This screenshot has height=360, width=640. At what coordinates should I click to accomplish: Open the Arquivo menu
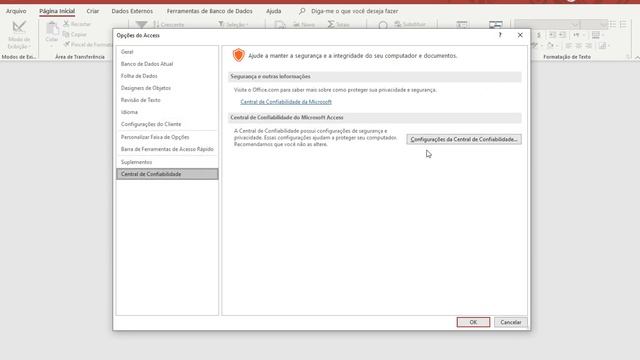(16, 11)
